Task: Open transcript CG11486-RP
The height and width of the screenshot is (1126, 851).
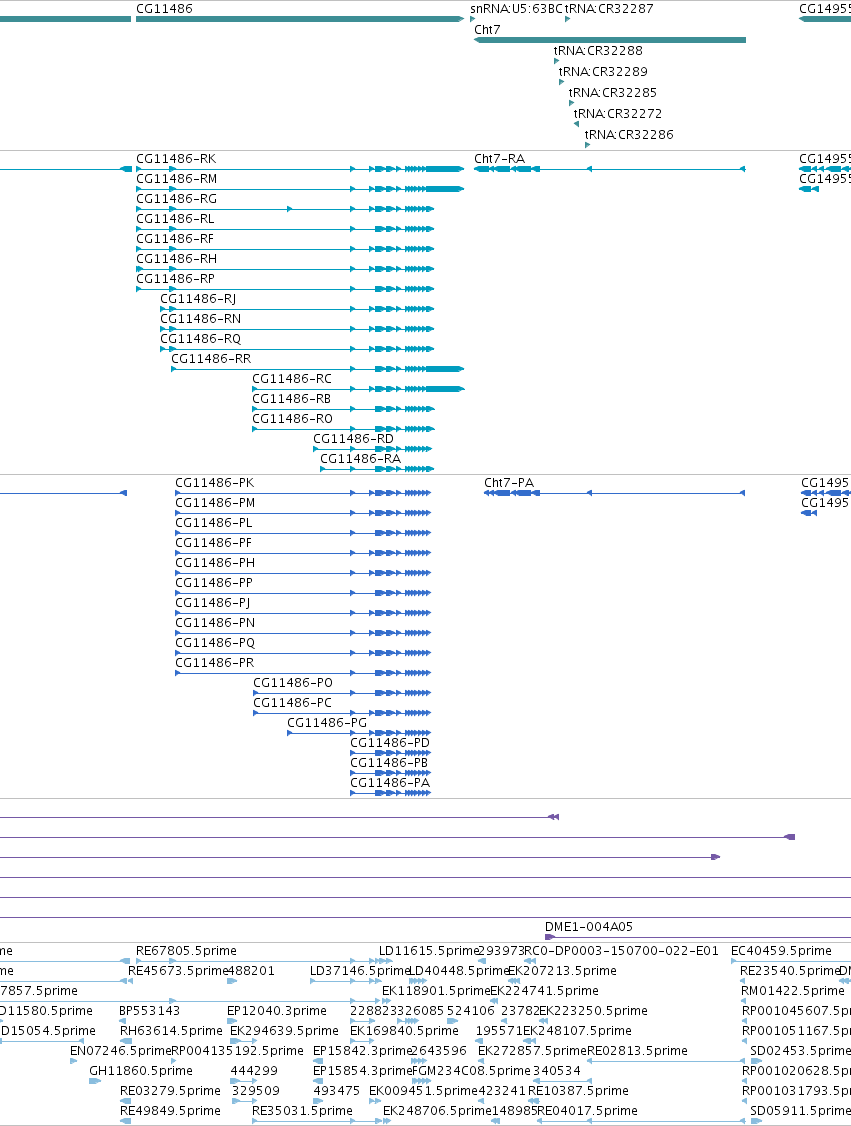Action: (176, 279)
